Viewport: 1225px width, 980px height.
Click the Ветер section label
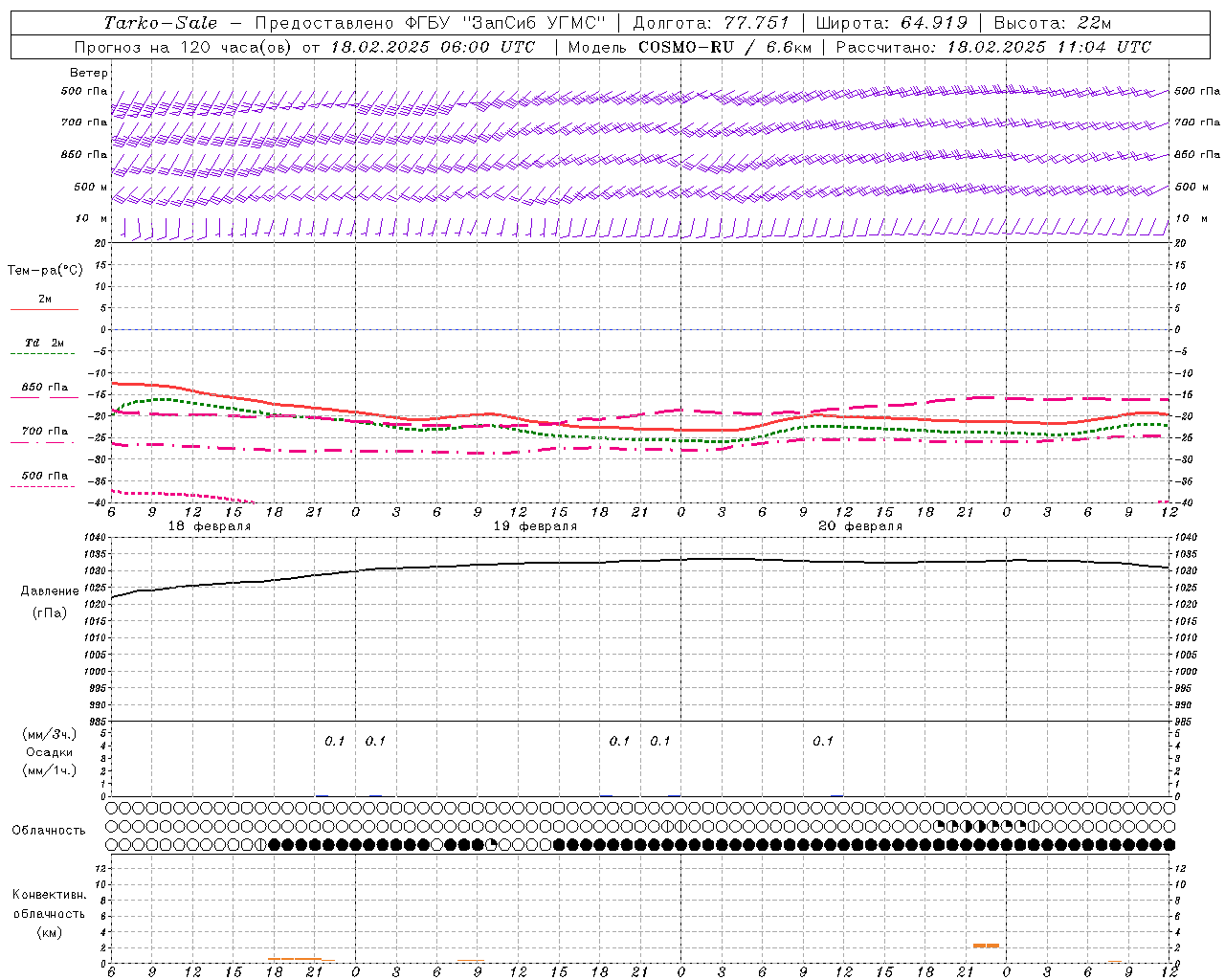(x=89, y=73)
